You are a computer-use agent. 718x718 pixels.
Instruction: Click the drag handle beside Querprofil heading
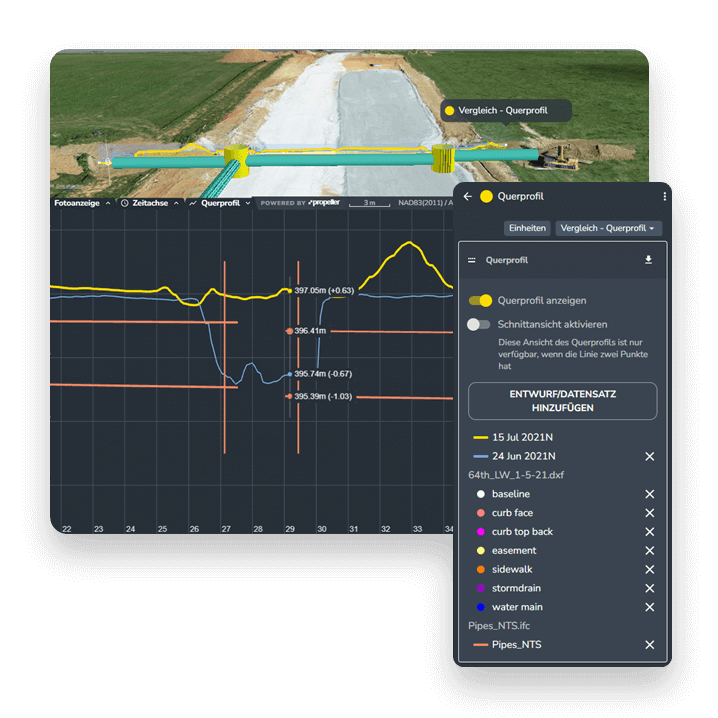pyautogui.click(x=472, y=260)
